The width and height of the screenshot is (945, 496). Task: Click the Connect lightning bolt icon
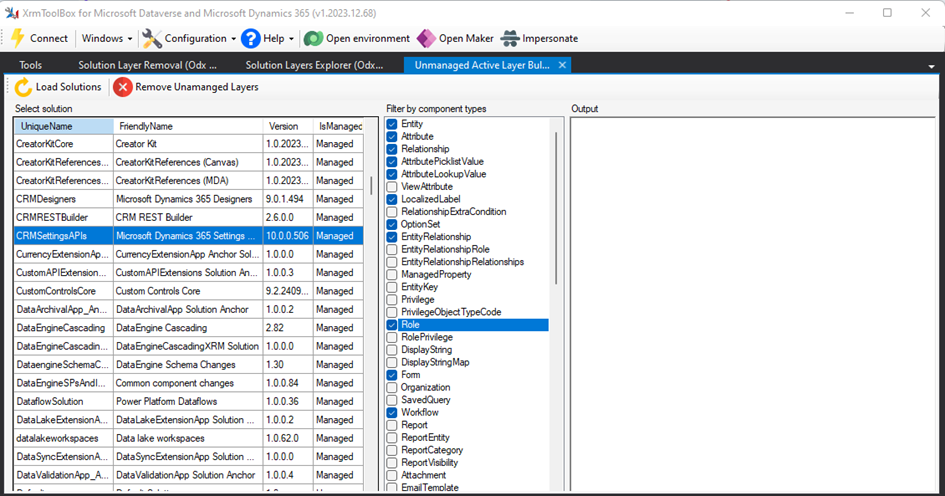pos(17,38)
